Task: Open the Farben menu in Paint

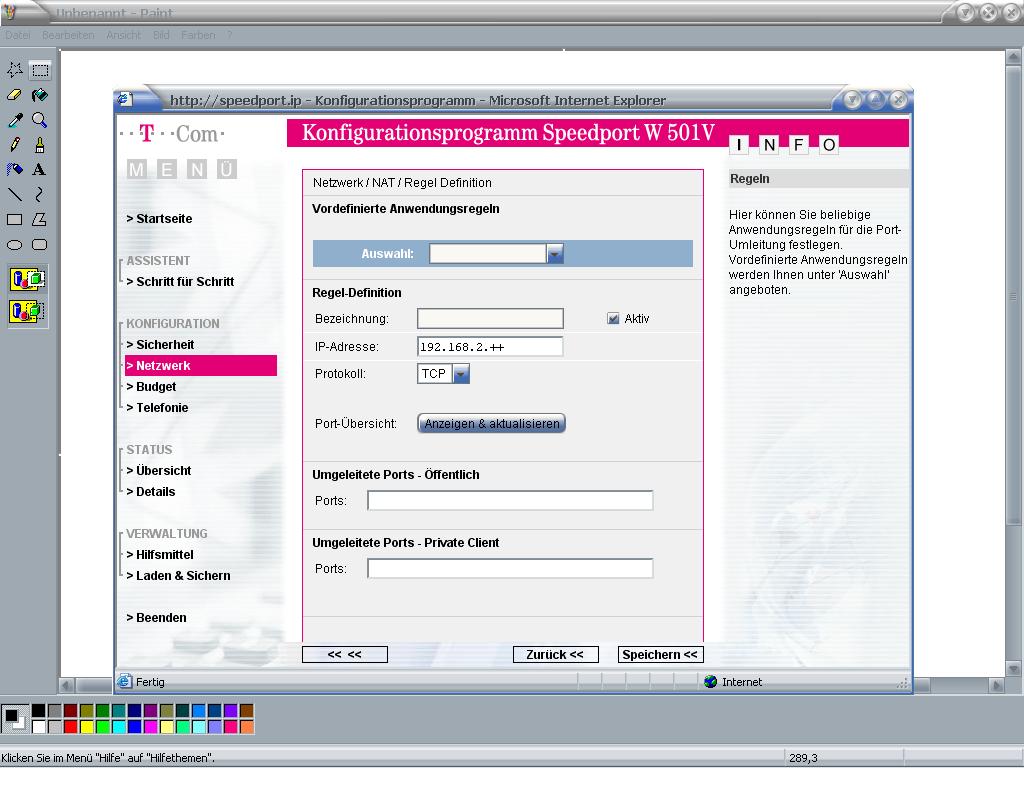Action: pos(198,35)
